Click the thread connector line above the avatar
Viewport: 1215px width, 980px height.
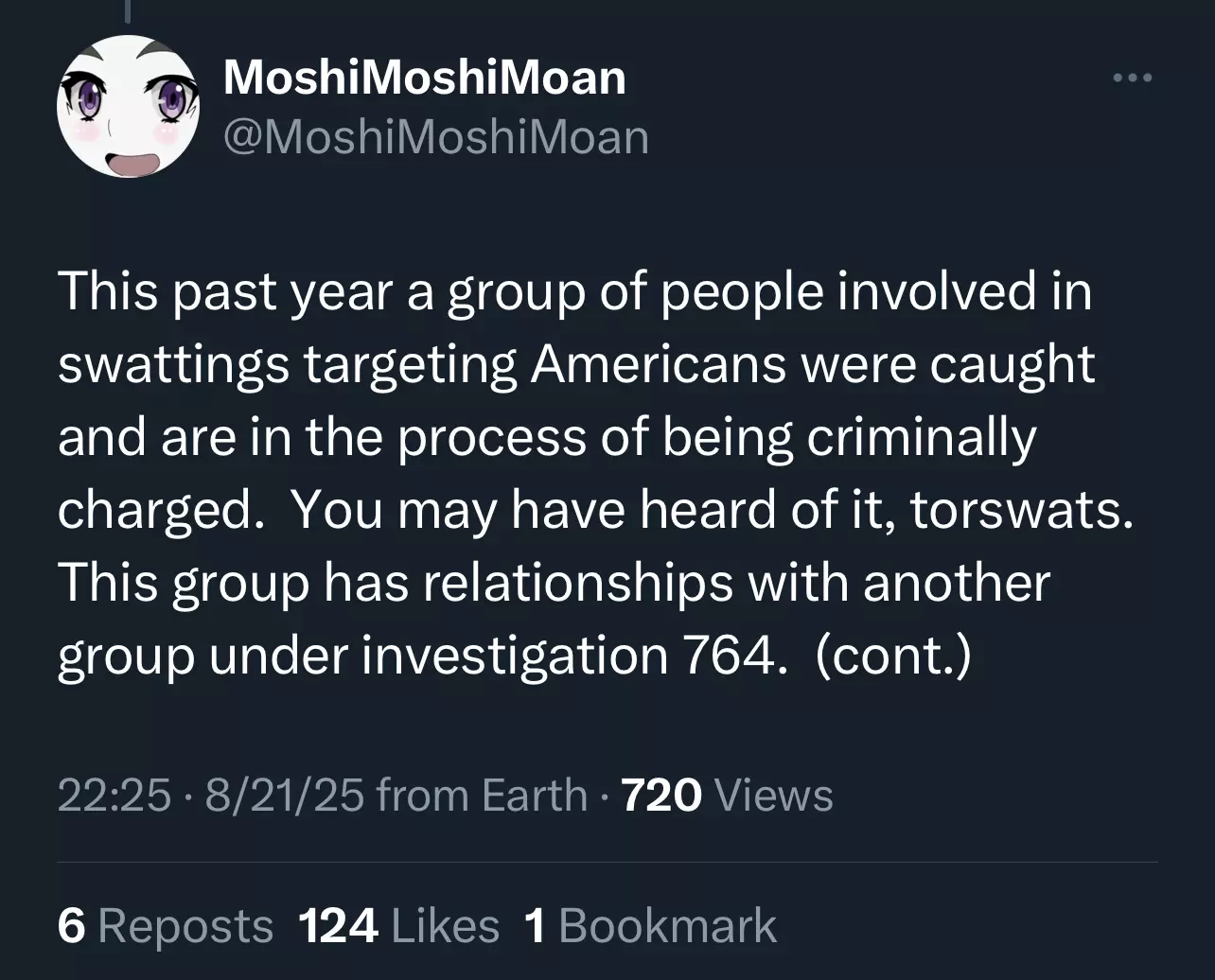126,9
